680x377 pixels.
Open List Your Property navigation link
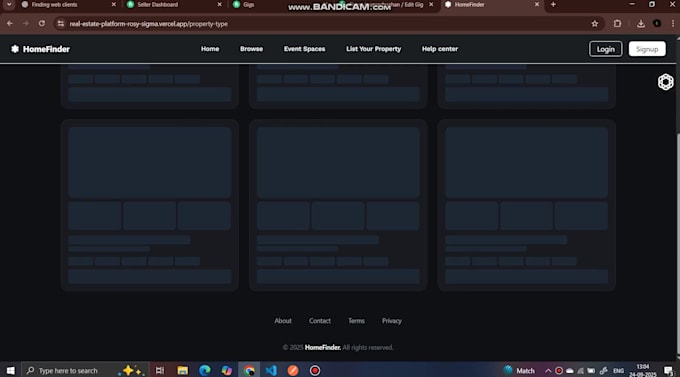click(x=373, y=49)
